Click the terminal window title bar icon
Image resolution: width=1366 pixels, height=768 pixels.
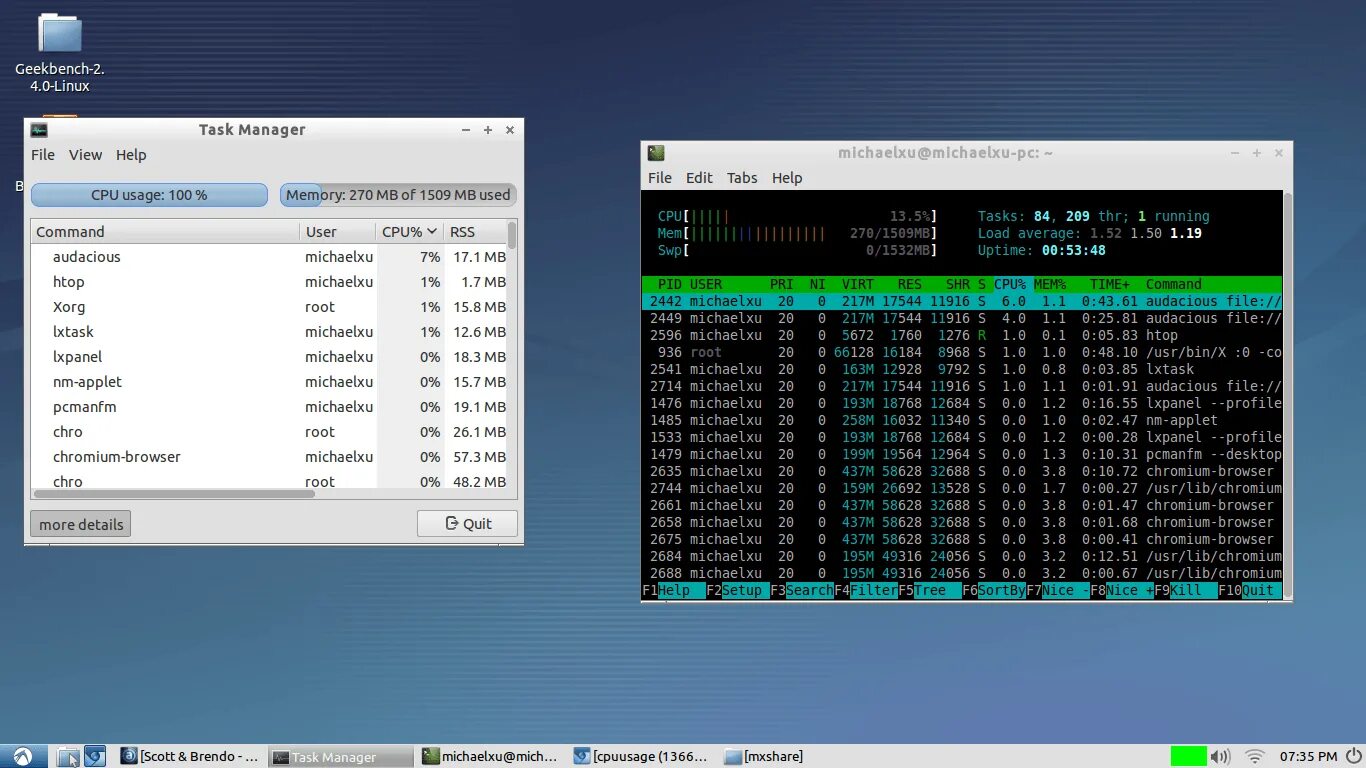655,153
